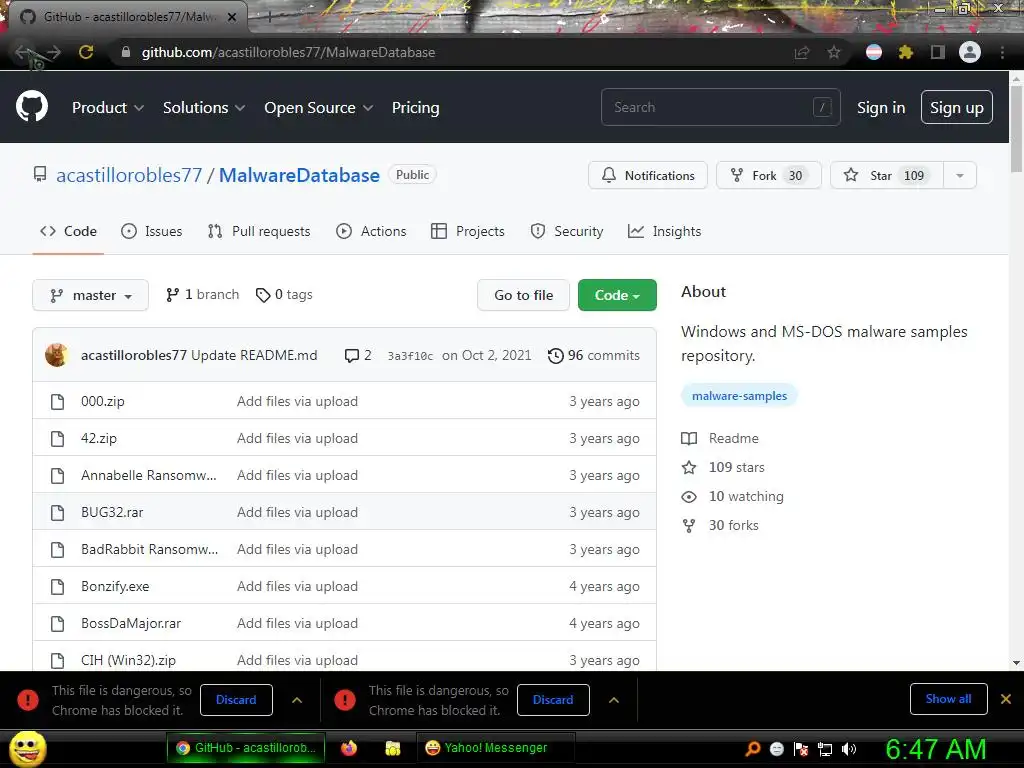The image size is (1024, 768).
Task: Open the flag security tray icon
Action: [x=801, y=749]
